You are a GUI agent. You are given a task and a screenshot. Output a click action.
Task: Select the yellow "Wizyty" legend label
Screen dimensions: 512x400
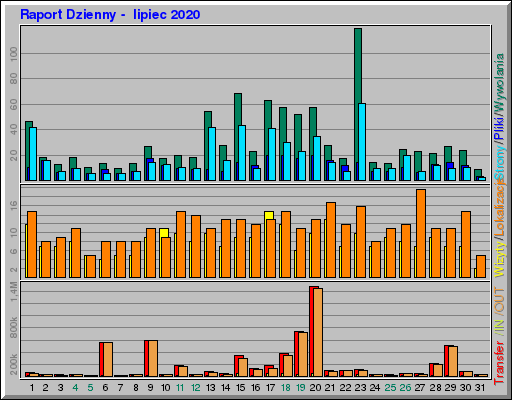pos(499,258)
